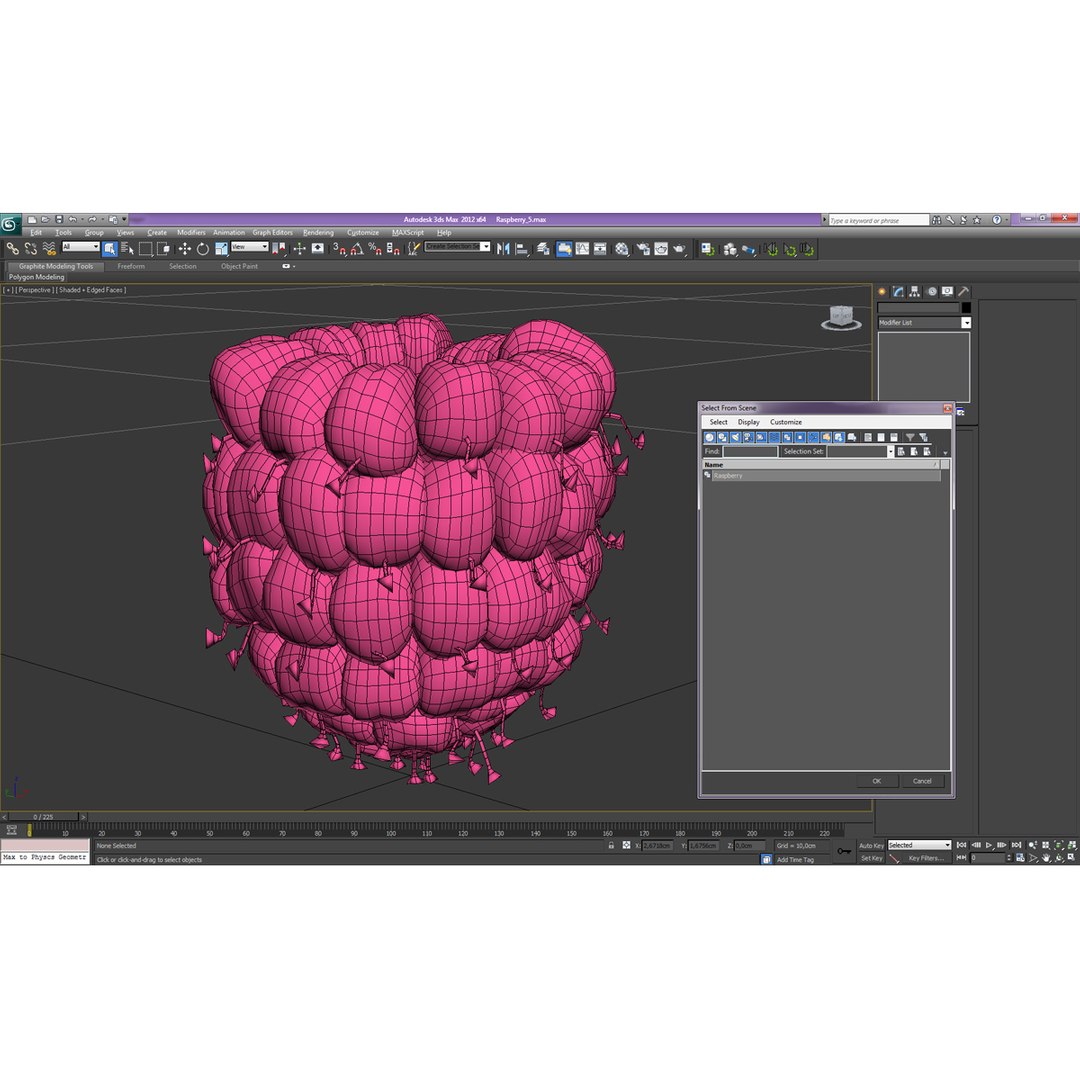Open the Select by Name tool
1080x1080 pixels.
pos(127,249)
